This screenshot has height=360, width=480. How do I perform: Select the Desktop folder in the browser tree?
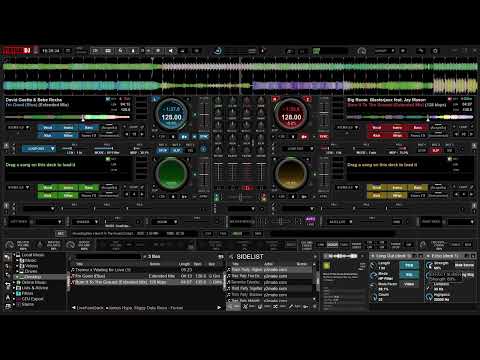click(33, 277)
